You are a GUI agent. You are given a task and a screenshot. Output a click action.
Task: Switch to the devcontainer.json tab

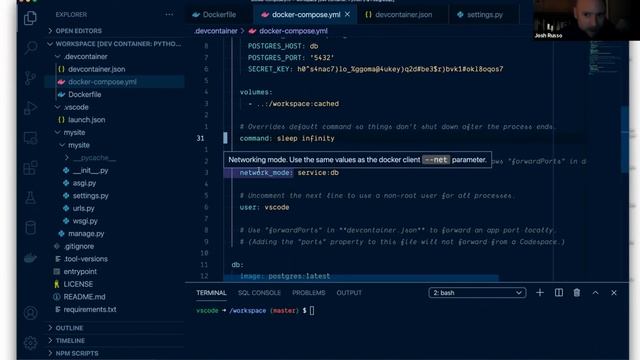403,15
